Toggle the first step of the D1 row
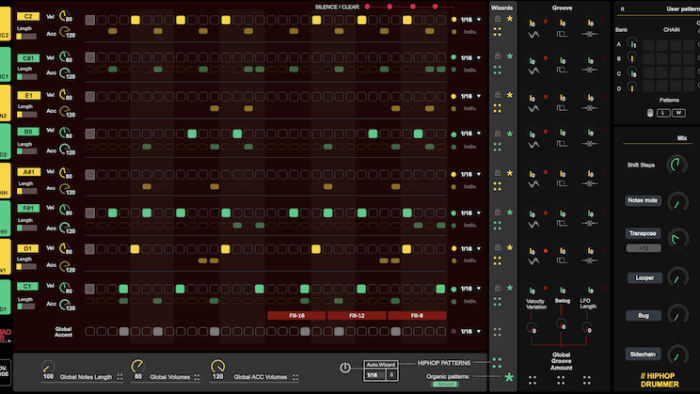700x394 pixels. point(90,249)
